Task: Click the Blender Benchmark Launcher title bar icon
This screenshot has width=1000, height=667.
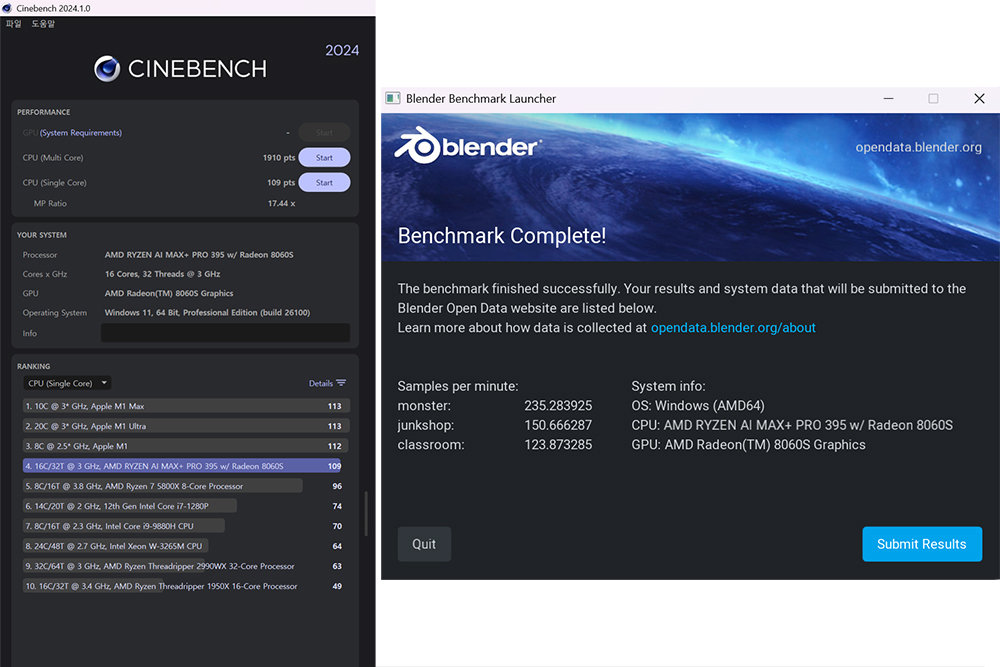Action: coord(393,99)
